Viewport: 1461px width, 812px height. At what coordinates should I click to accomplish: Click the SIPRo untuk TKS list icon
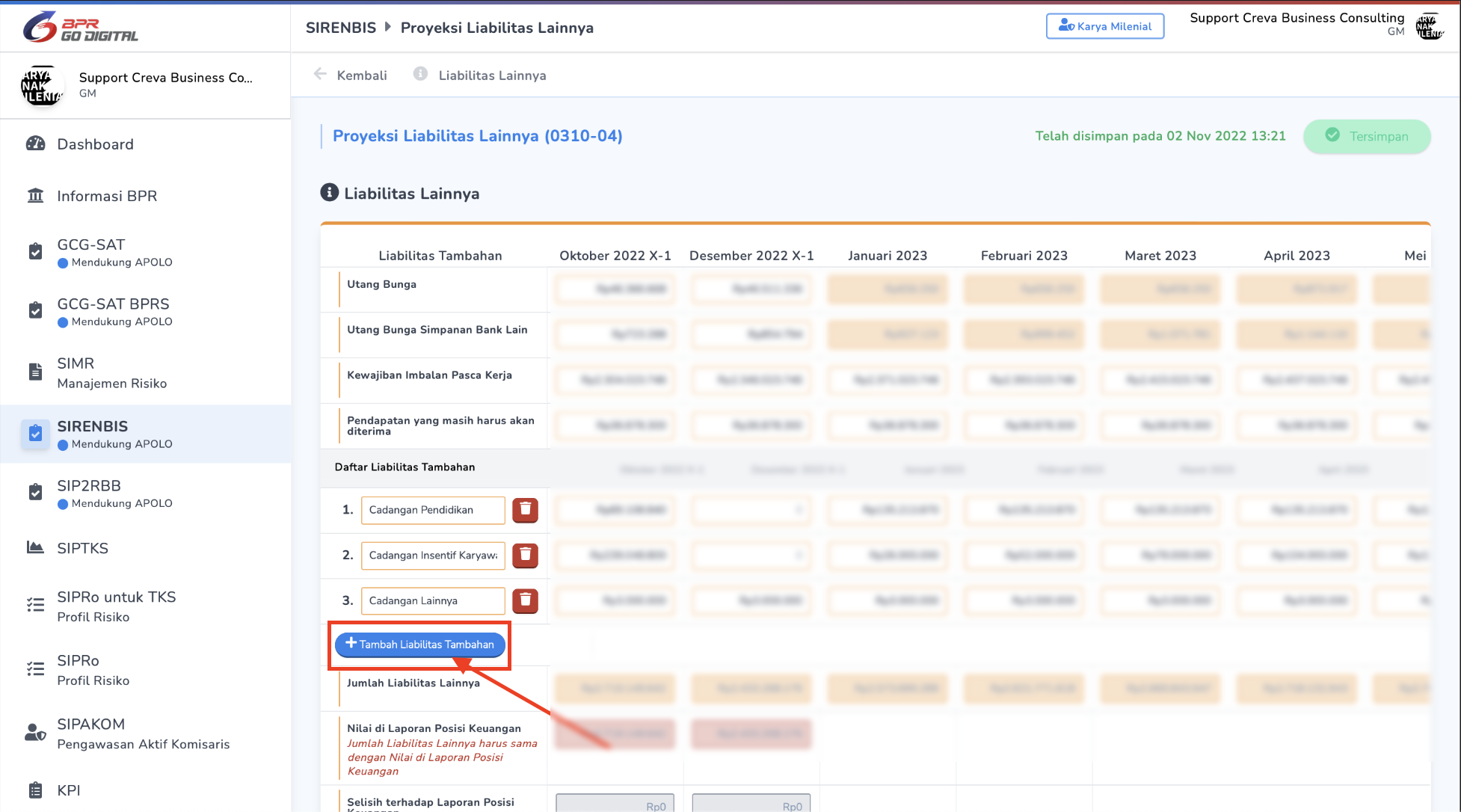[35, 605]
